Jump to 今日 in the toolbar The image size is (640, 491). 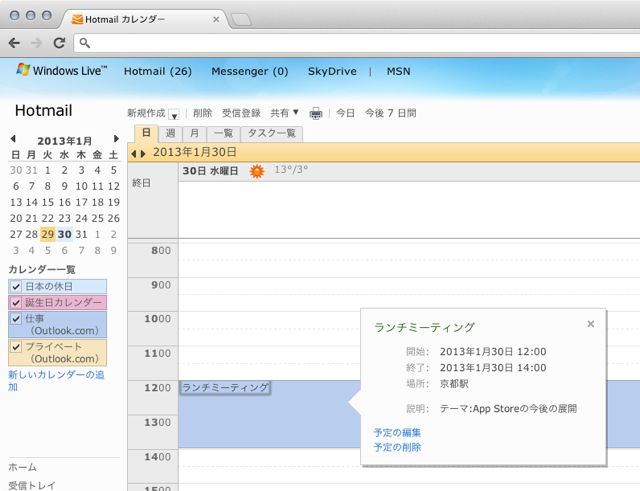345,113
